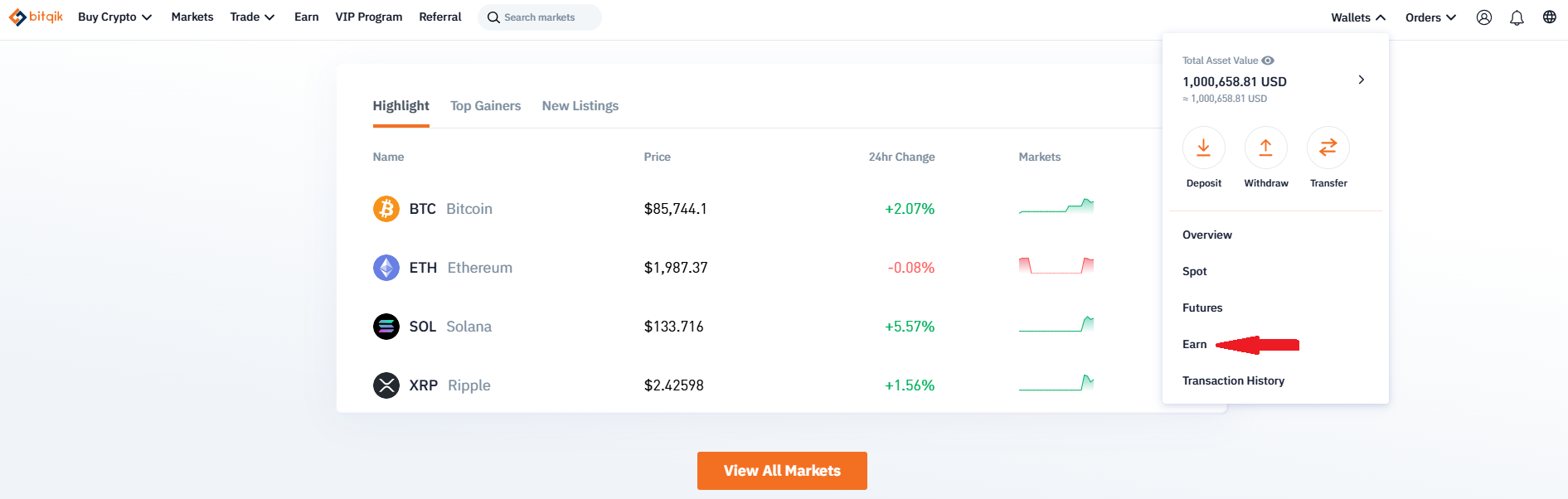Open the SOL market sparkline chart
This screenshot has height=499, width=1568.
[x=1056, y=324]
